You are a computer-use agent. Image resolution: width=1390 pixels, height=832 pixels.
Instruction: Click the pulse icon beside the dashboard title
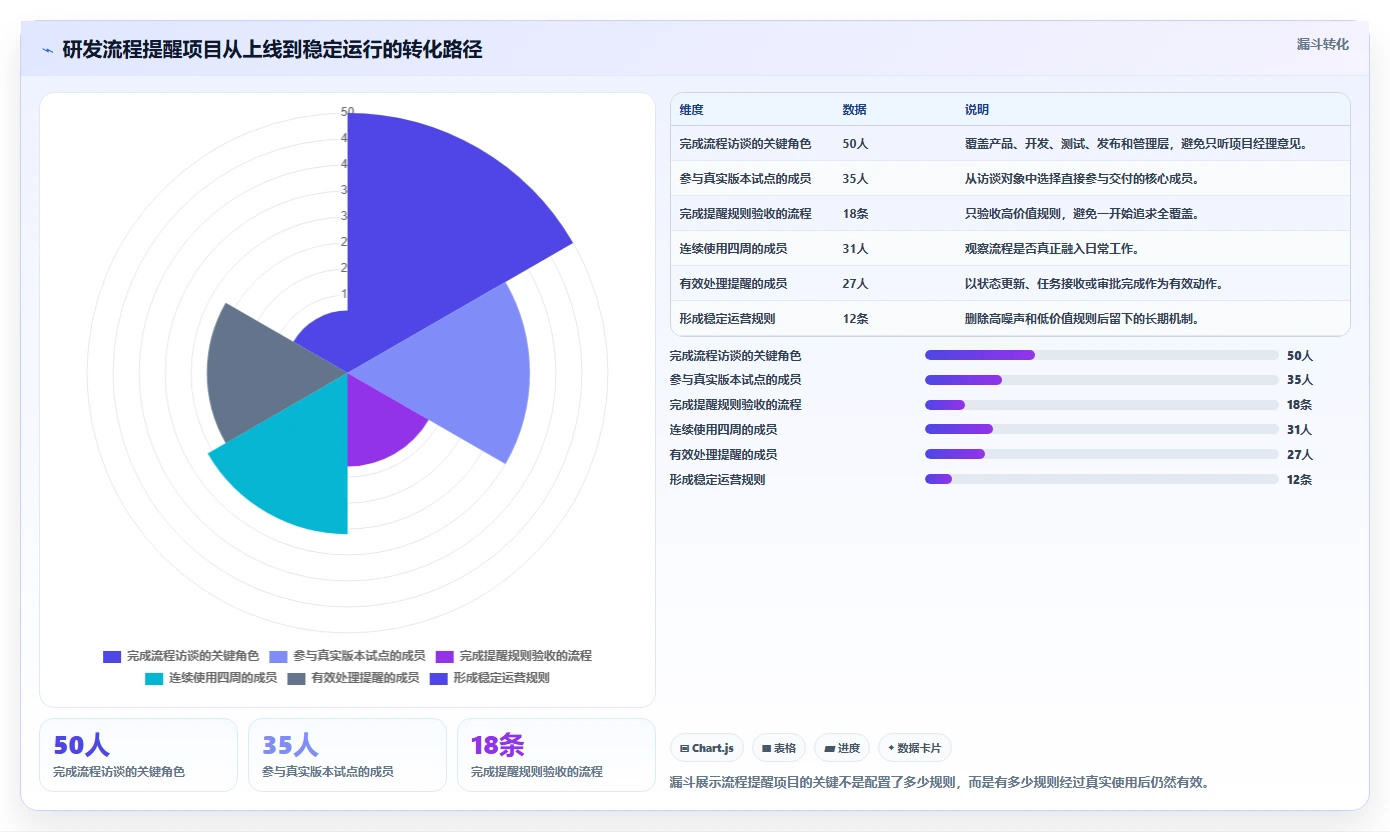[x=48, y=50]
